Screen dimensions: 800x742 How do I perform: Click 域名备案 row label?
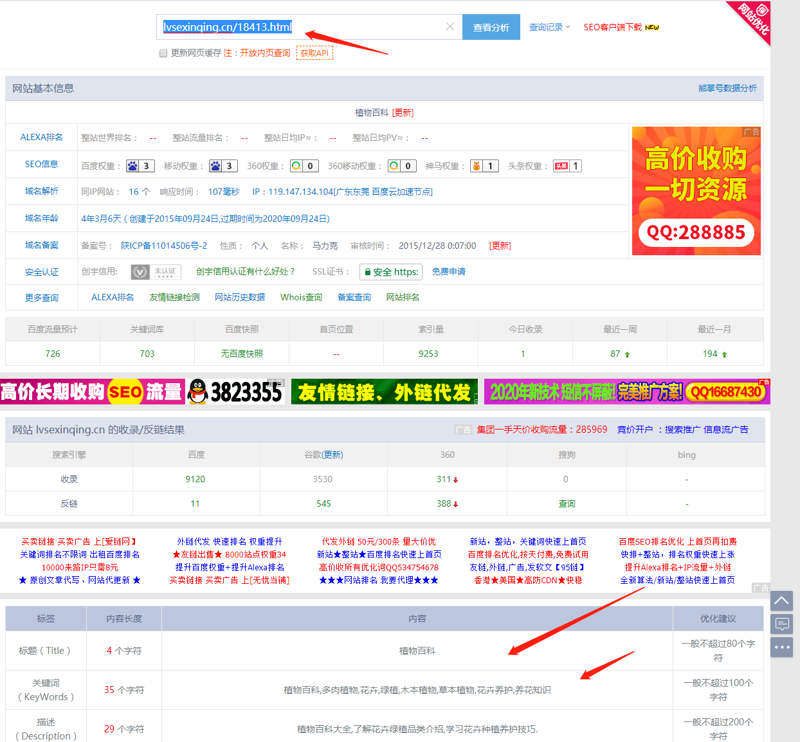(41, 245)
